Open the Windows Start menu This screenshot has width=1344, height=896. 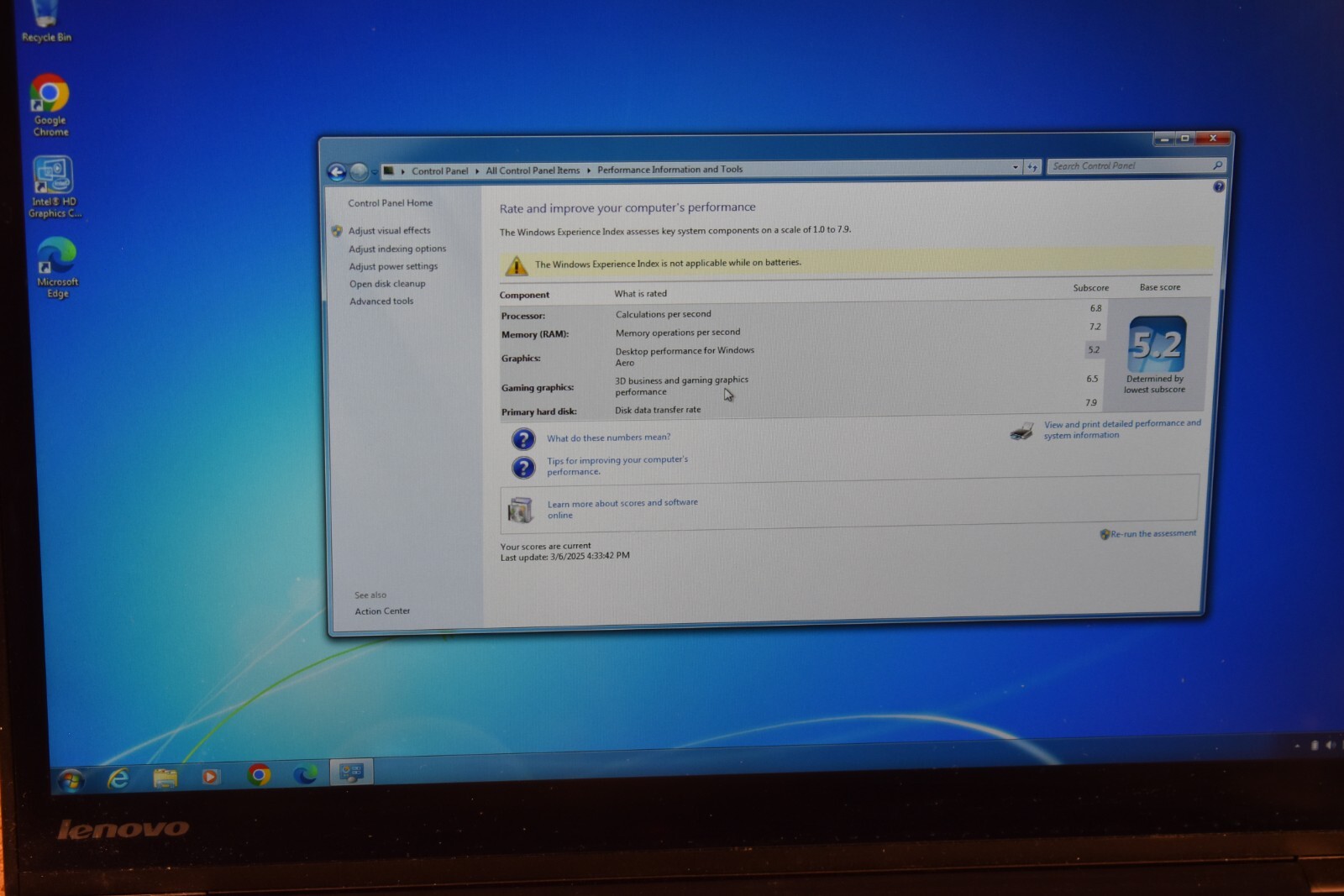pyautogui.click(x=71, y=781)
